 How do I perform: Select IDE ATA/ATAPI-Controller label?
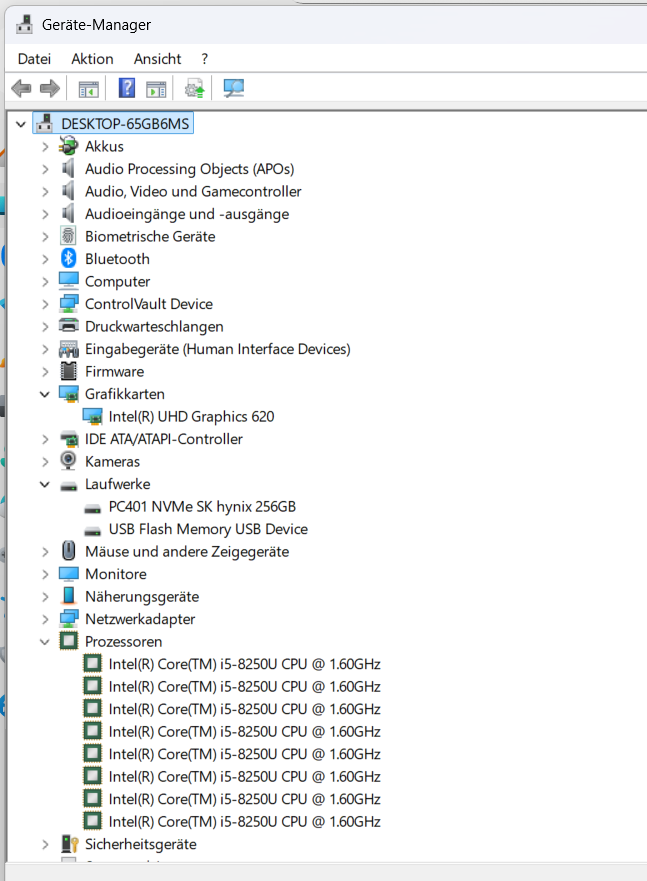point(163,439)
